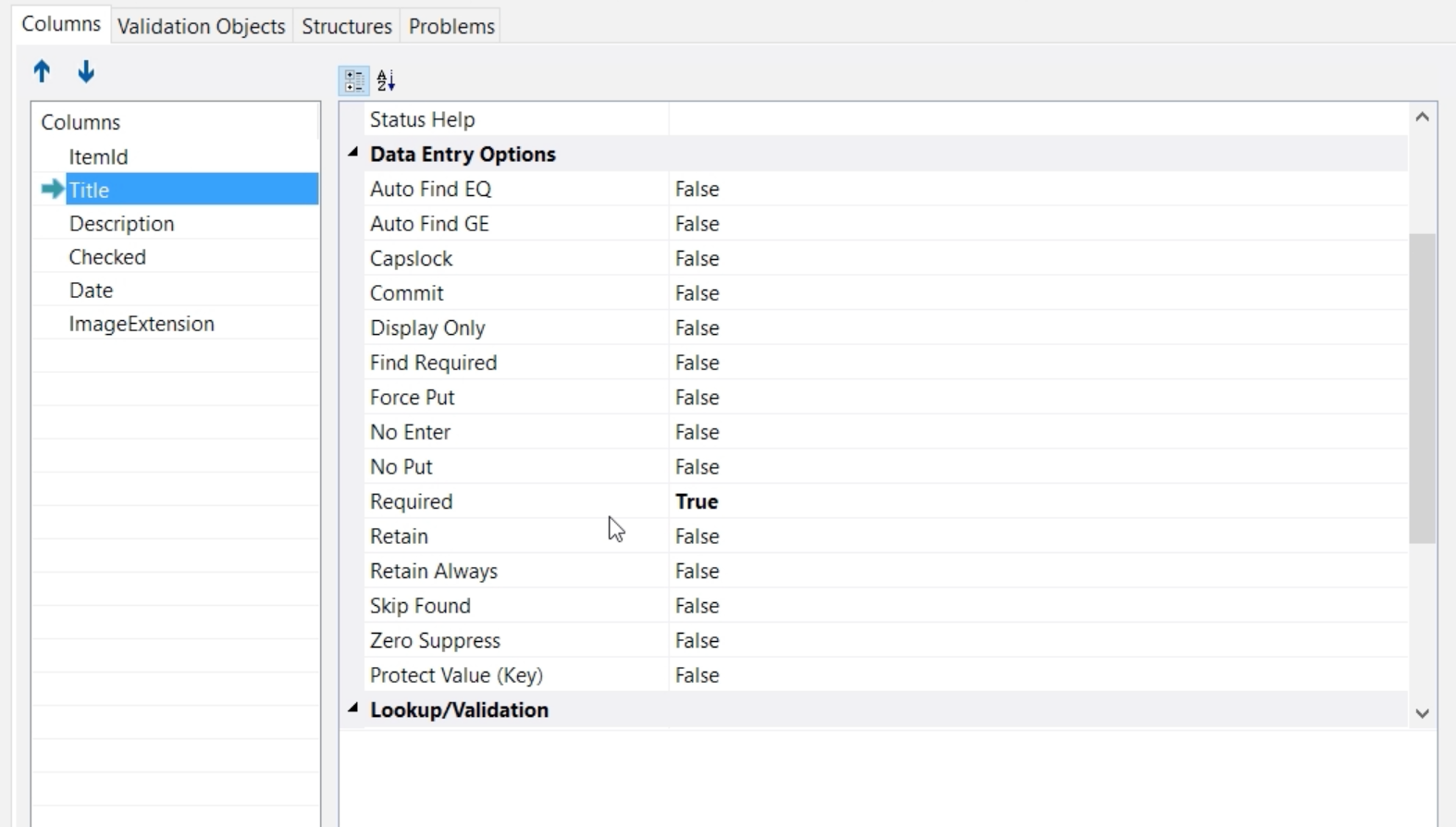
Task: Switch to categorized property view
Action: (354, 81)
